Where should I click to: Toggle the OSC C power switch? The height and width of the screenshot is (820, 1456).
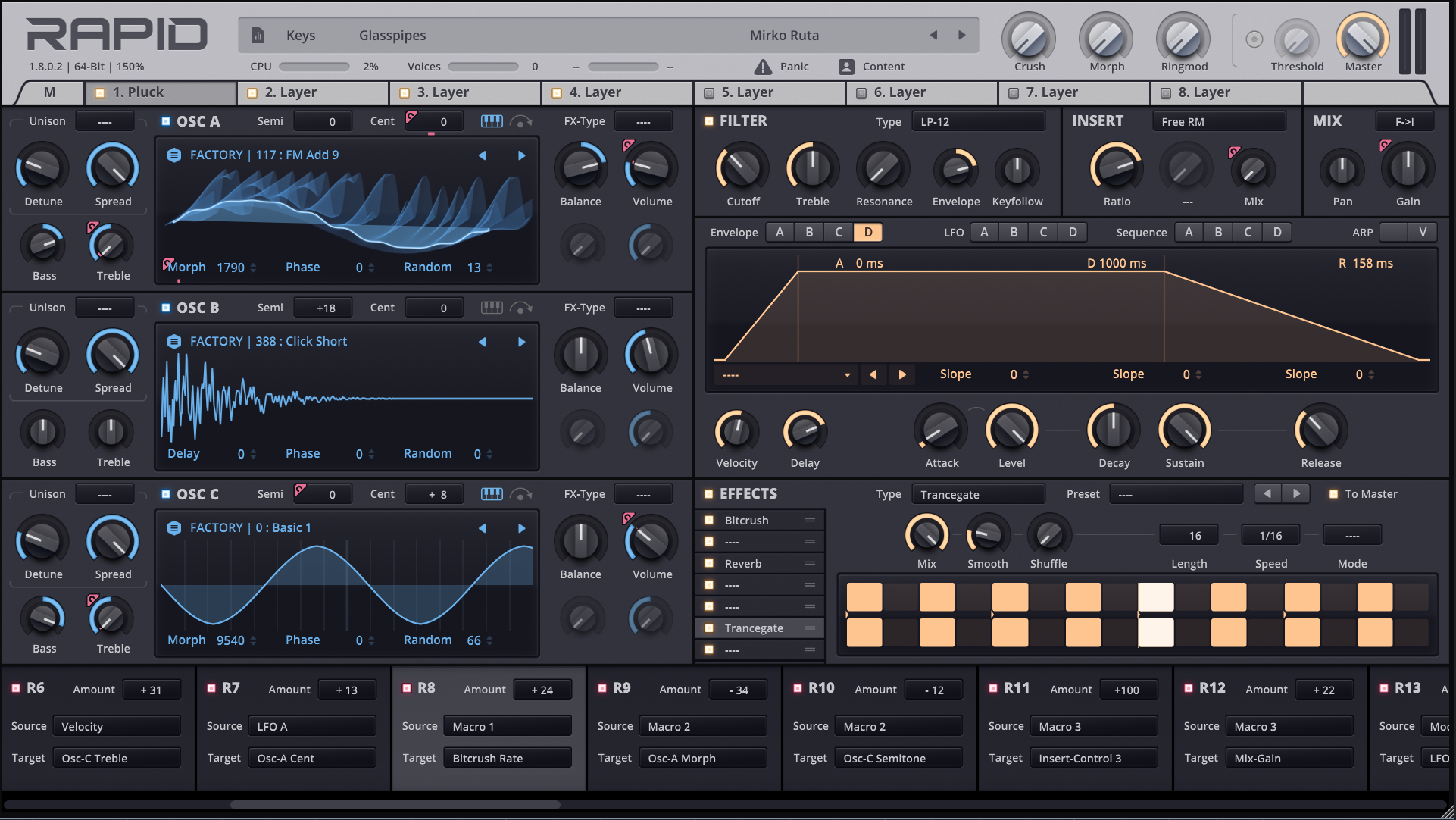[165, 494]
